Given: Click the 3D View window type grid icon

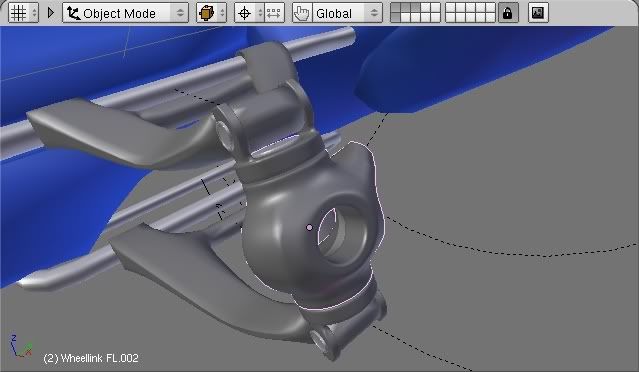Looking at the screenshot, I should click(x=18, y=13).
